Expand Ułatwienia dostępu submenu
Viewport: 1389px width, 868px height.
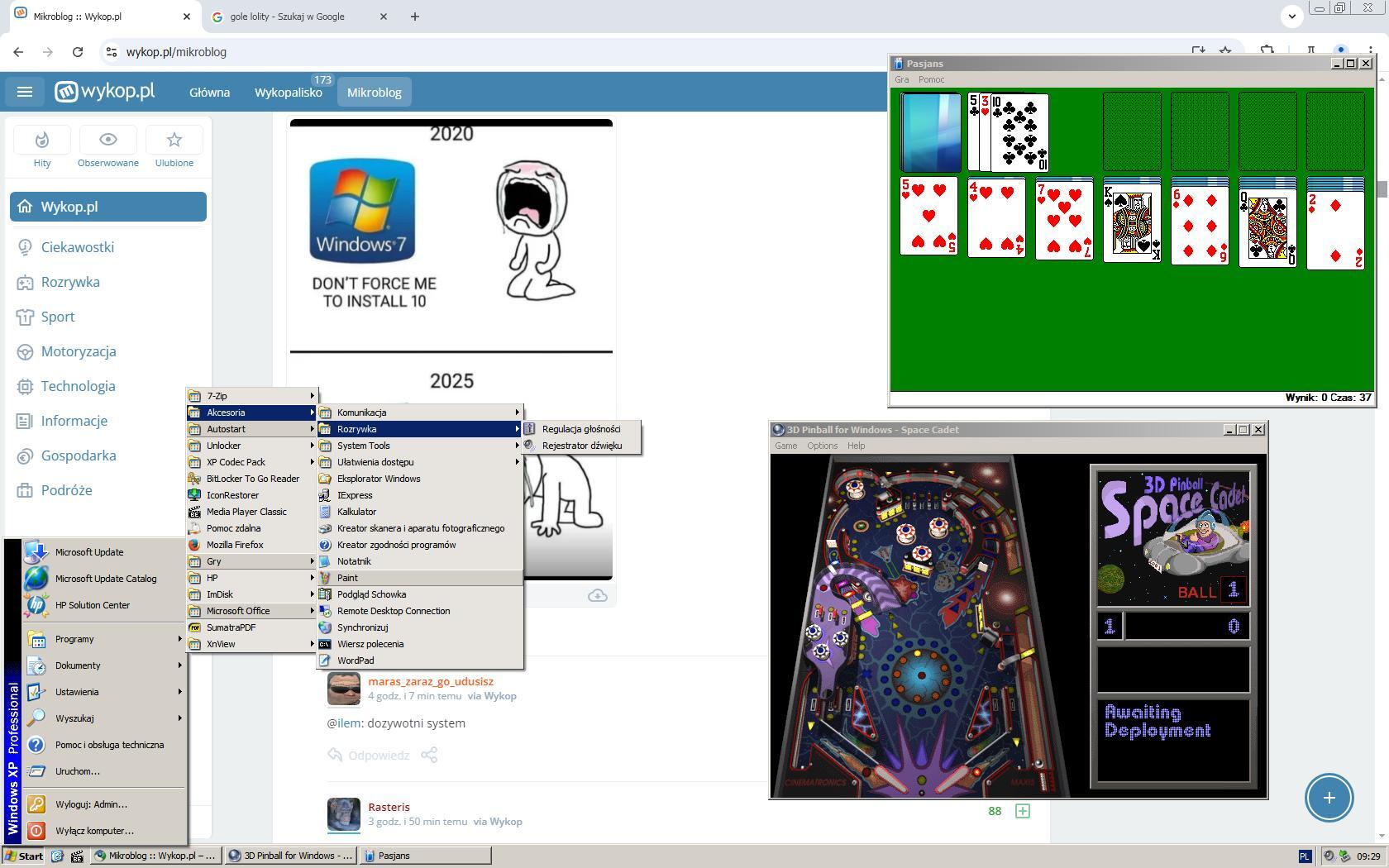pyautogui.click(x=420, y=462)
